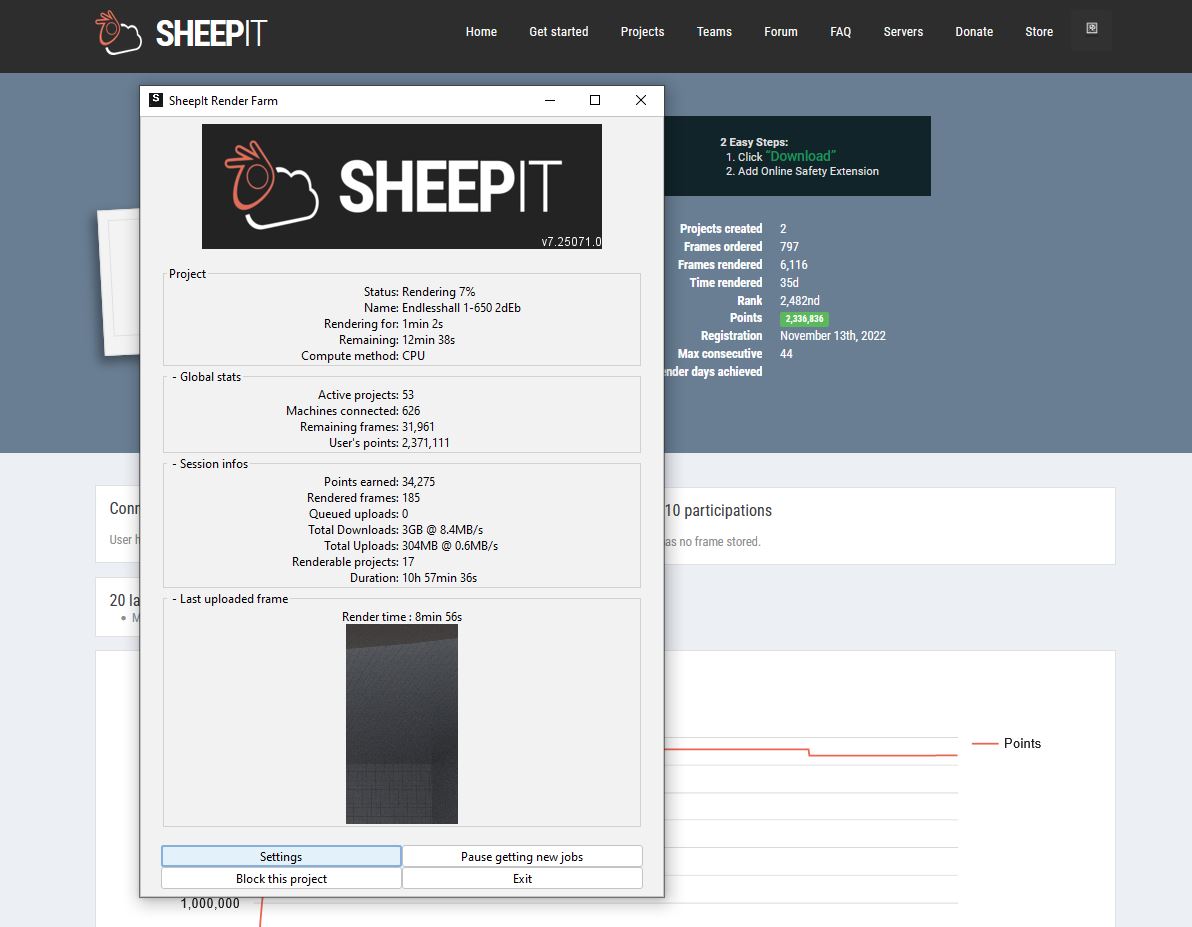Image resolution: width=1192 pixels, height=927 pixels.
Task: Click the green points badge 2,336,836
Action: pyautogui.click(x=804, y=319)
